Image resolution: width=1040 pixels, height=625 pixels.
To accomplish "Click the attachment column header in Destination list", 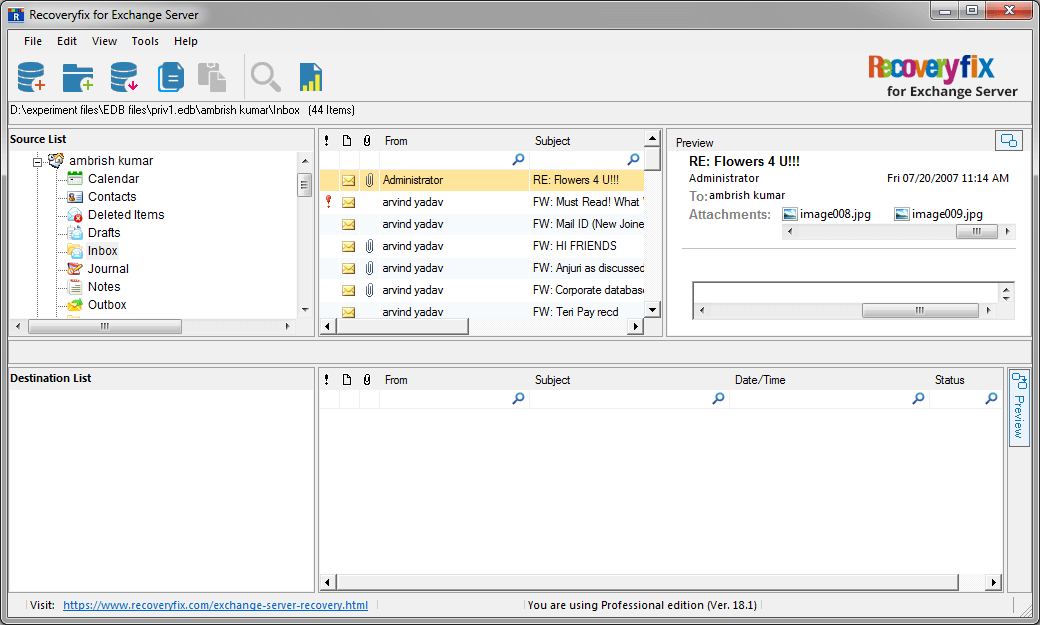I will coord(367,380).
